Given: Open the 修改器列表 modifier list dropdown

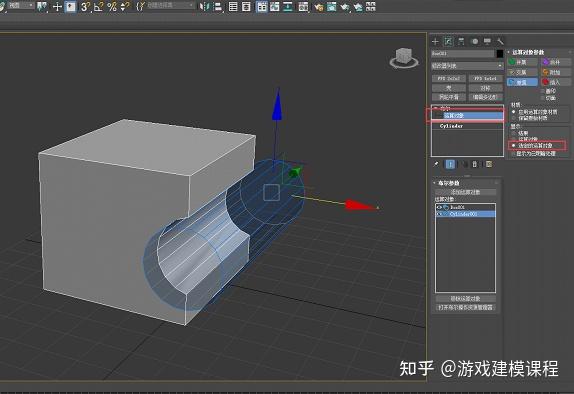Looking at the screenshot, I should 467,66.
